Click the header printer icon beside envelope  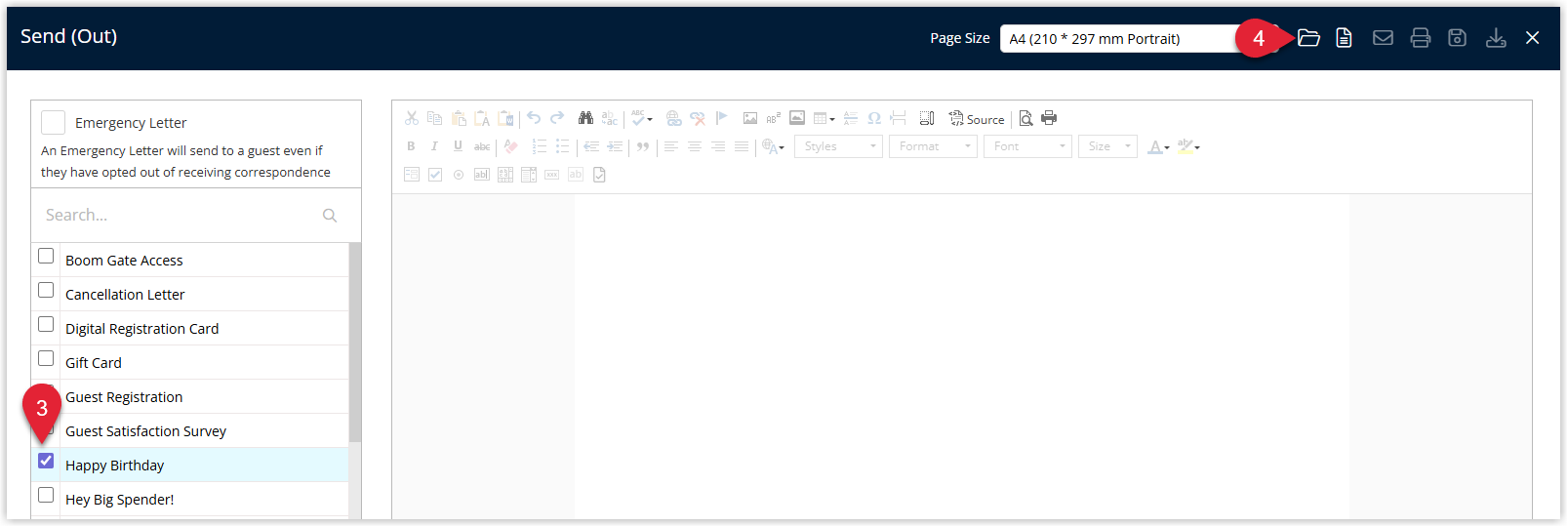(x=1421, y=38)
